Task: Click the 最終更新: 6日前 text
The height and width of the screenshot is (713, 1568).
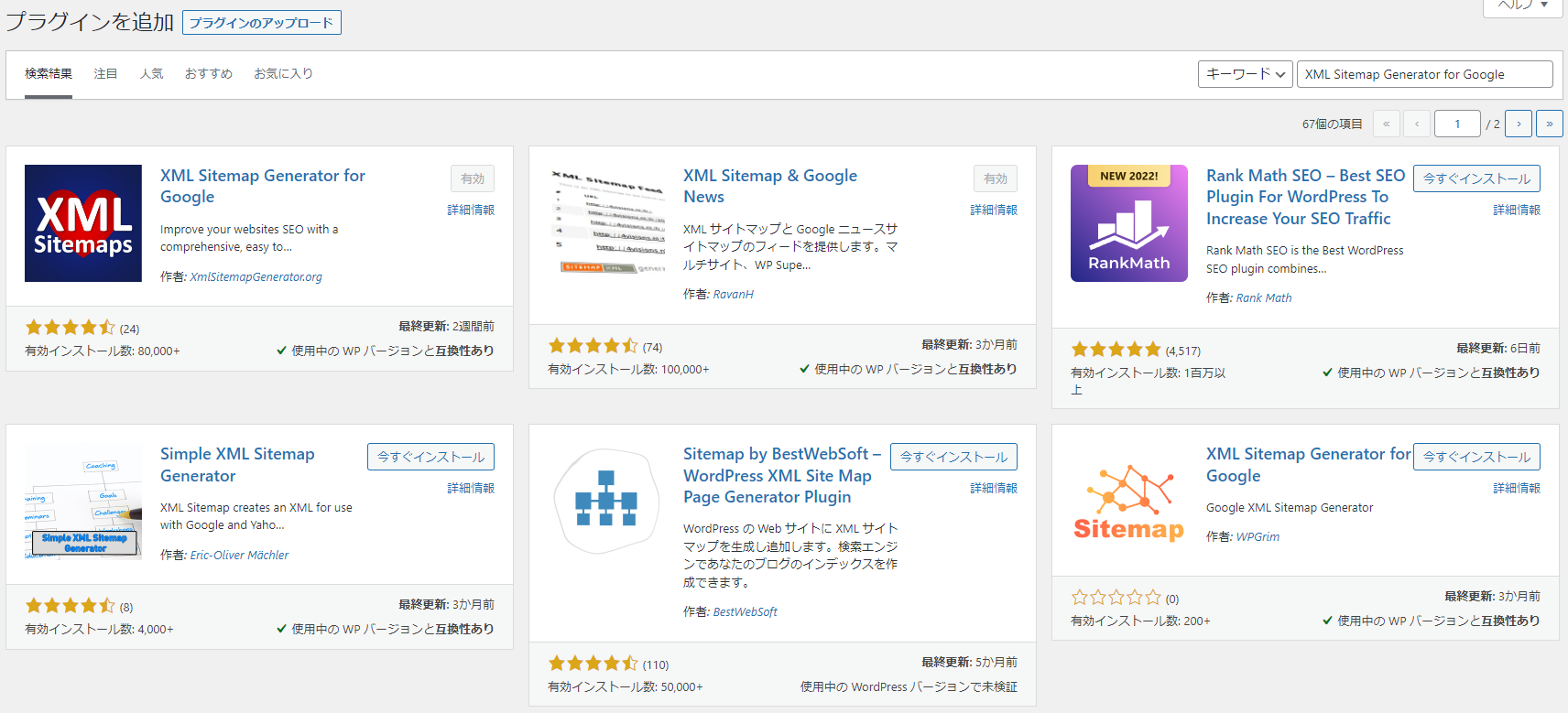Action: [x=1498, y=349]
